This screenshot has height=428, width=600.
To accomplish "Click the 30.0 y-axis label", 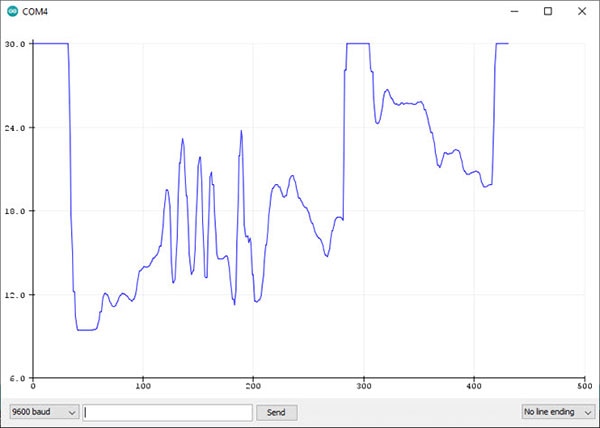I will pyautogui.click(x=15, y=44).
